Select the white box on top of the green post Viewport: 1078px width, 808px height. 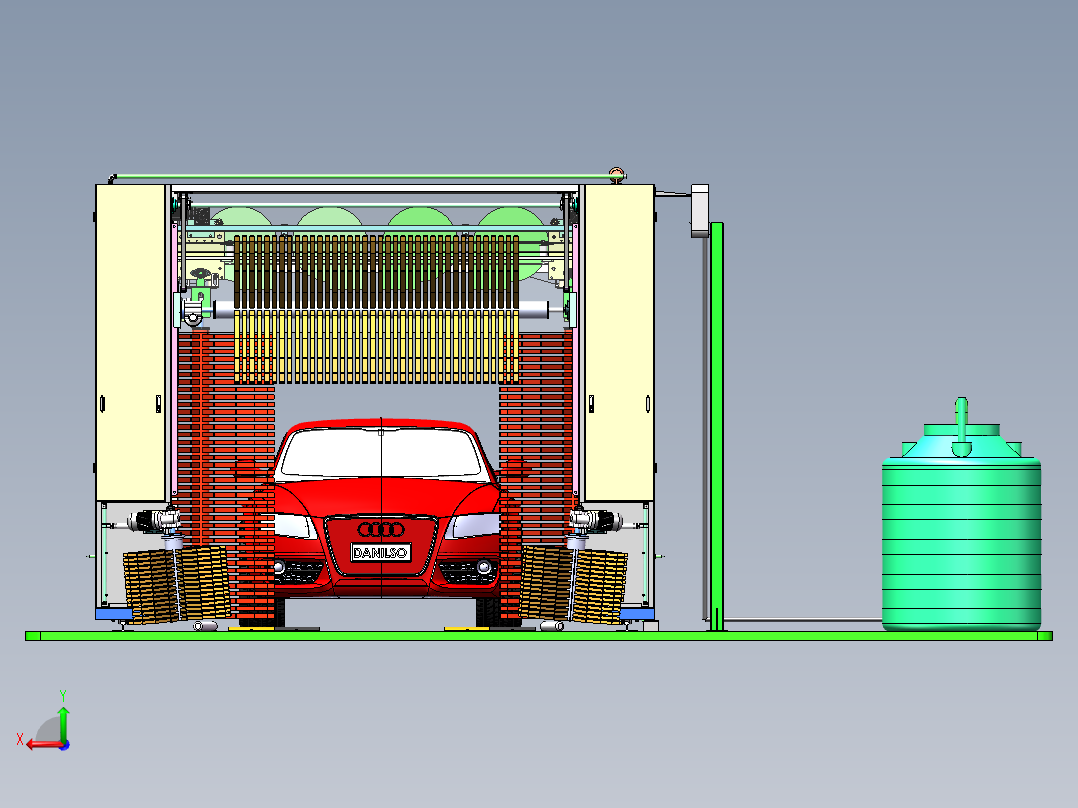[700, 210]
